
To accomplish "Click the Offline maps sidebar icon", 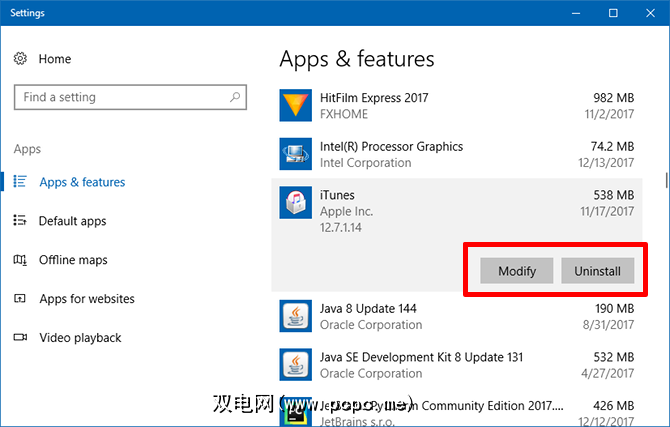I will click(21, 260).
